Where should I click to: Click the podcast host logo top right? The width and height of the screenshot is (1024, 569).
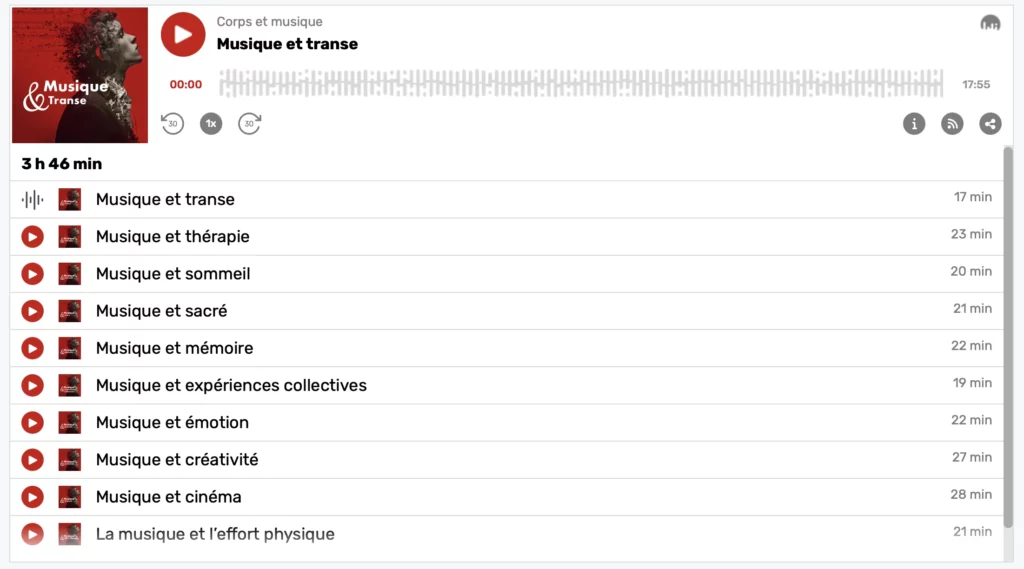(990, 23)
